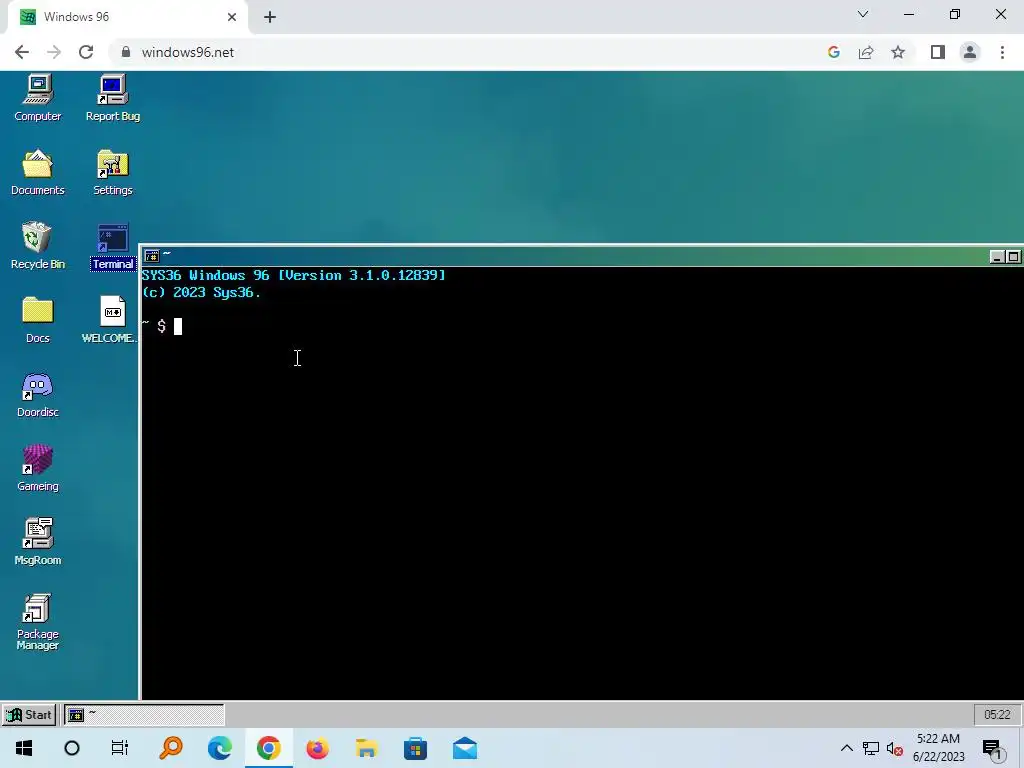This screenshot has height=768, width=1024.
Task: Select the Windows 96 browser tab
Action: [x=127, y=17]
